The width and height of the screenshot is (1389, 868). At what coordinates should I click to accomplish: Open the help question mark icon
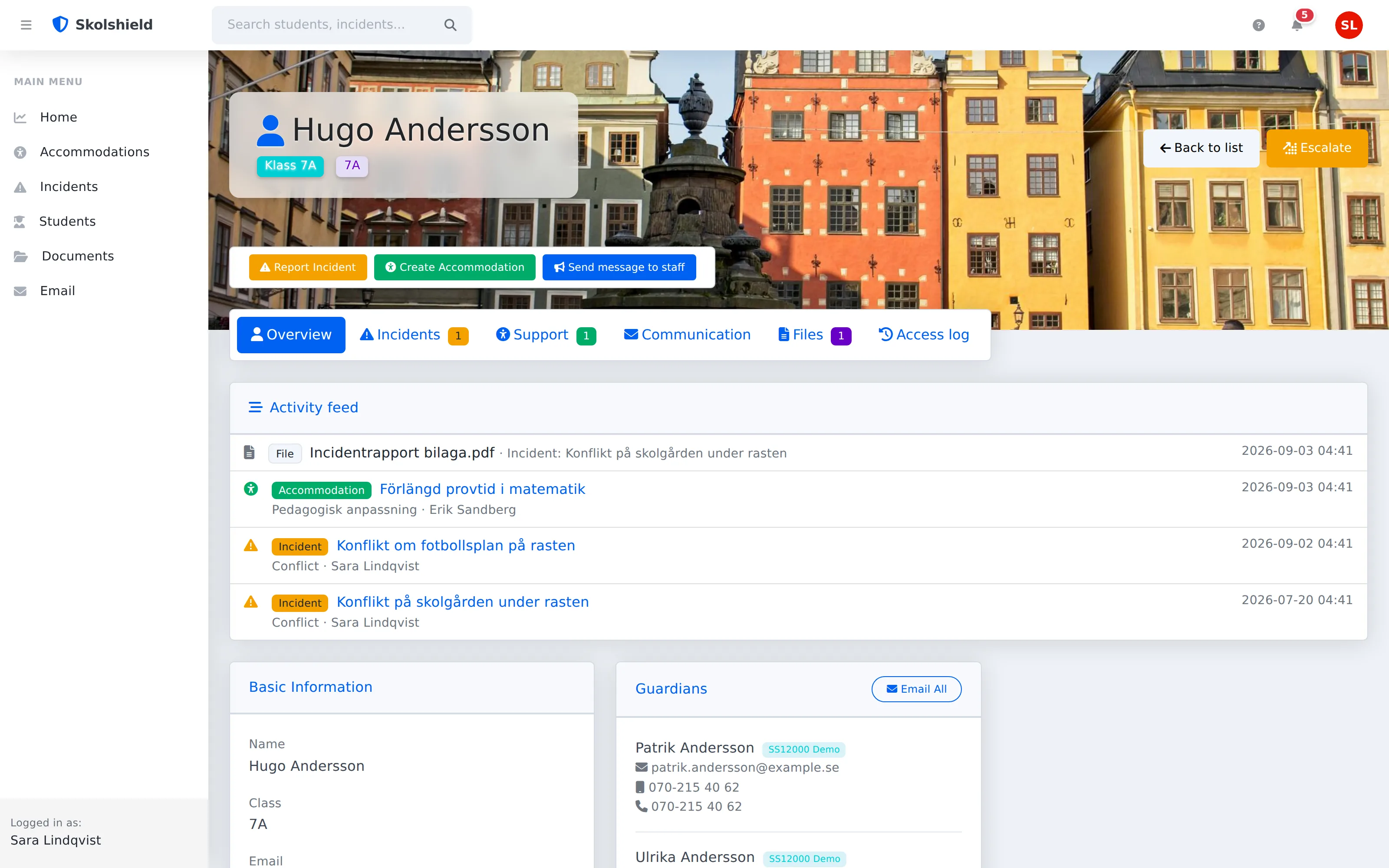pos(1259,25)
